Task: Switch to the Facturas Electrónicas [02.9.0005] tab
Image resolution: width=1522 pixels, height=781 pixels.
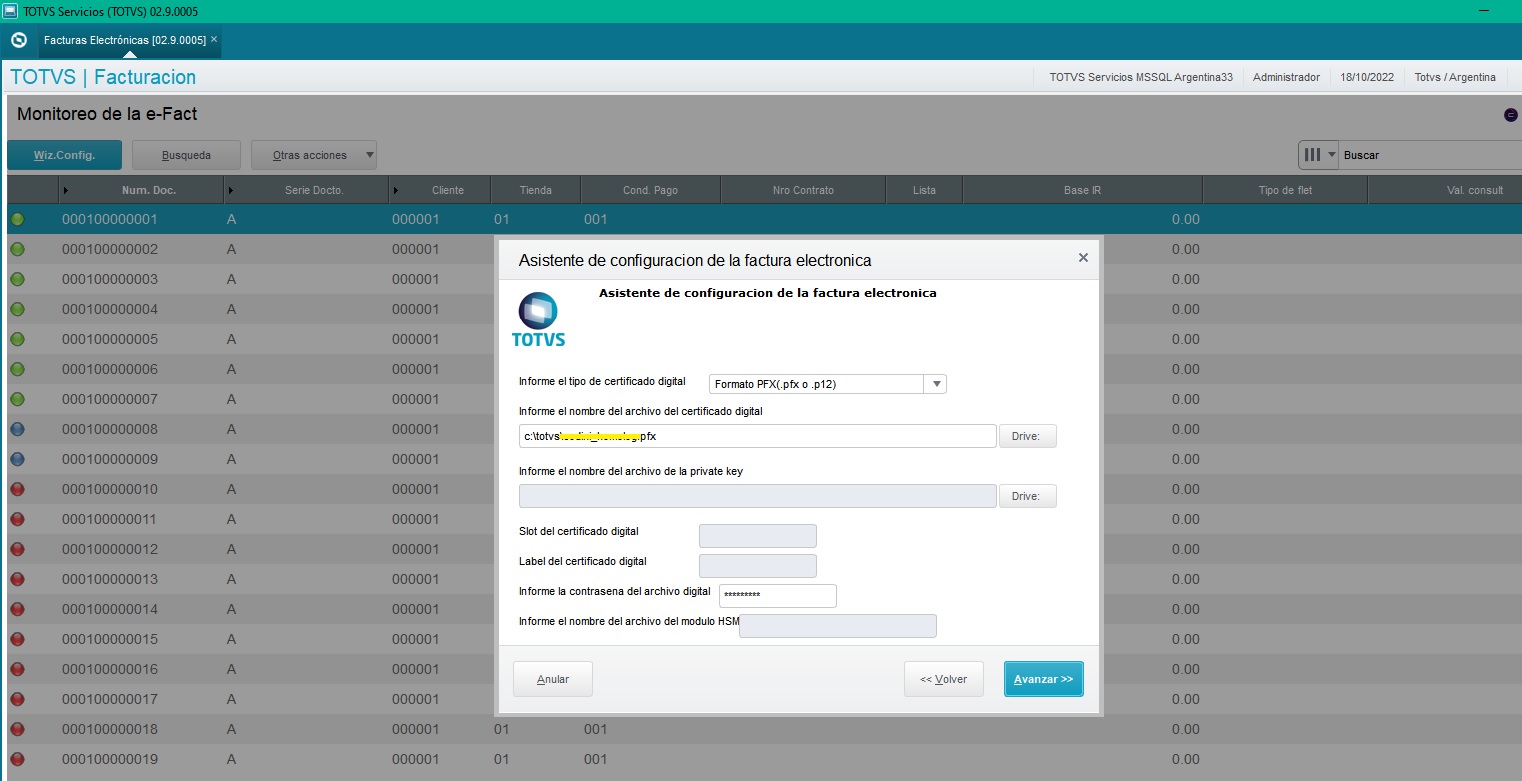Action: (124, 40)
